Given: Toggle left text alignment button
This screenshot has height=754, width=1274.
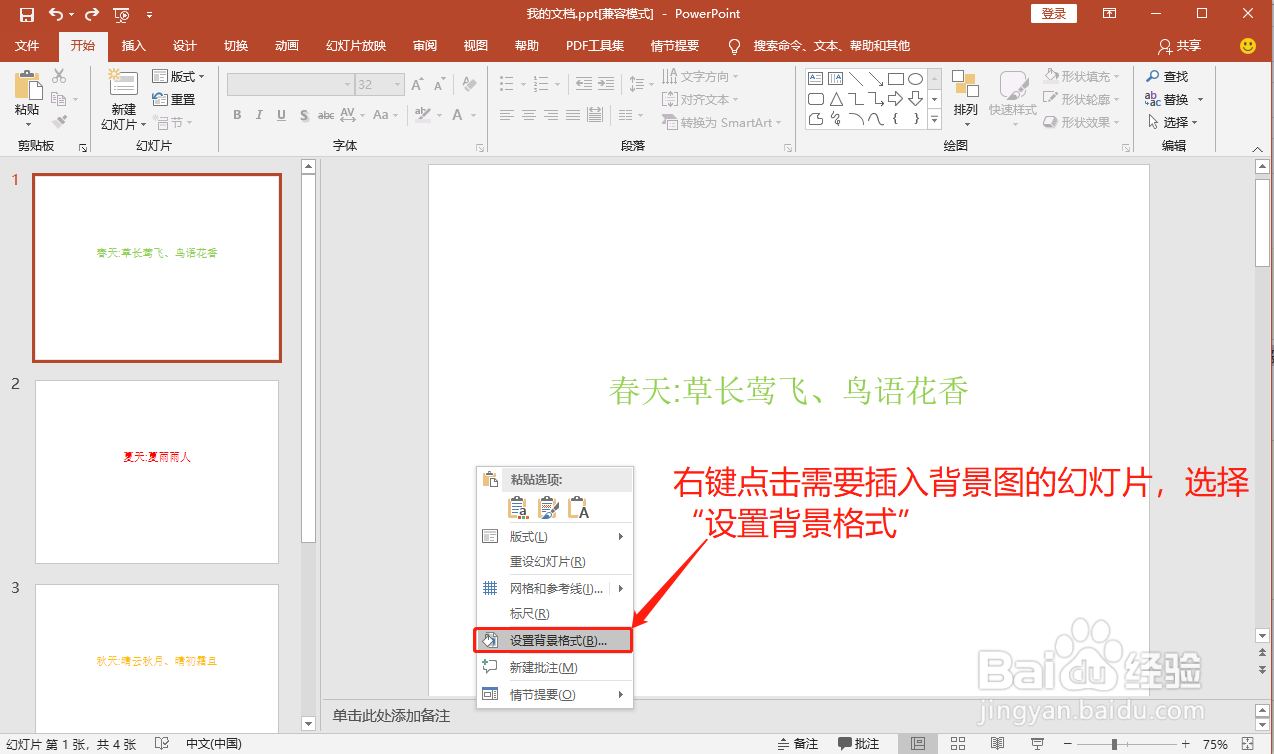Looking at the screenshot, I should [x=507, y=115].
